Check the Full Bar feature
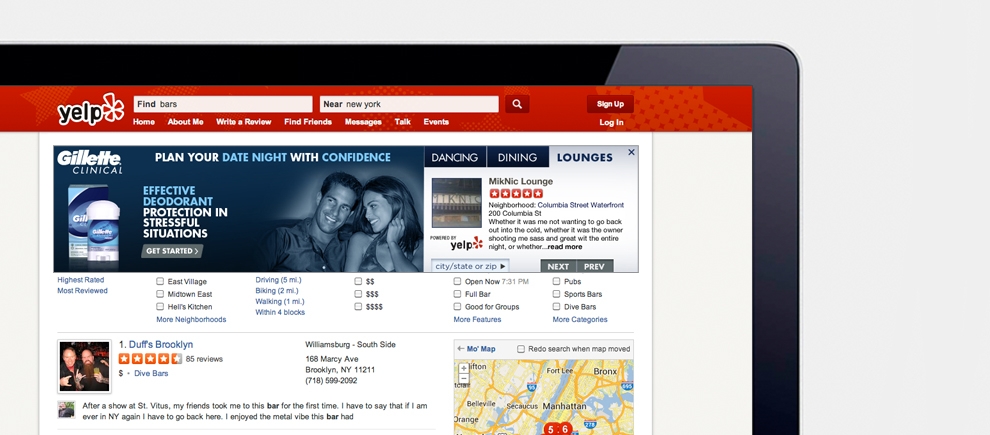Image resolution: width=990 pixels, height=435 pixels. [457, 294]
